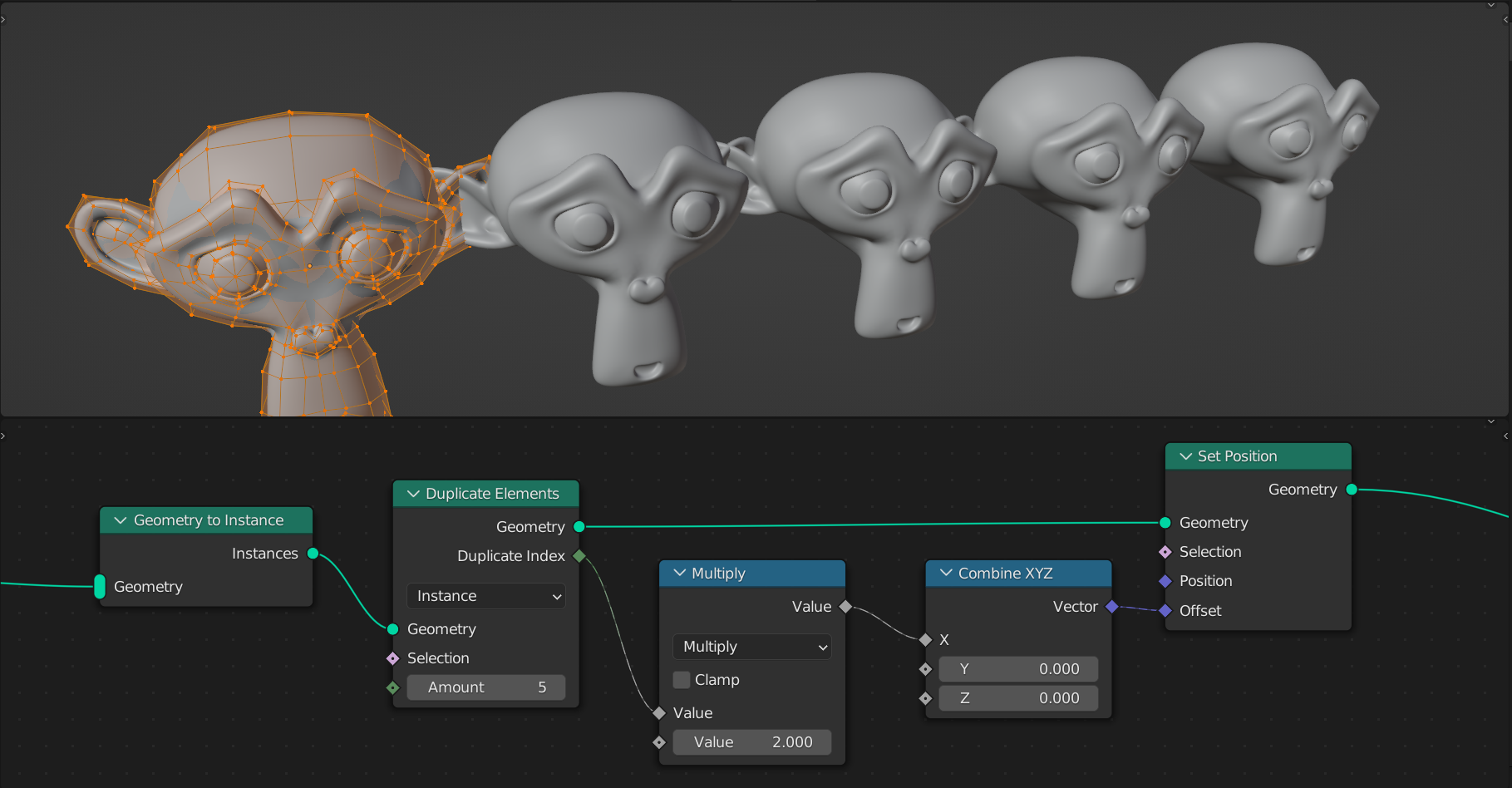Screen dimensions: 1512x788
Task: Click the Amount field showing 5
Action: click(x=486, y=687)
